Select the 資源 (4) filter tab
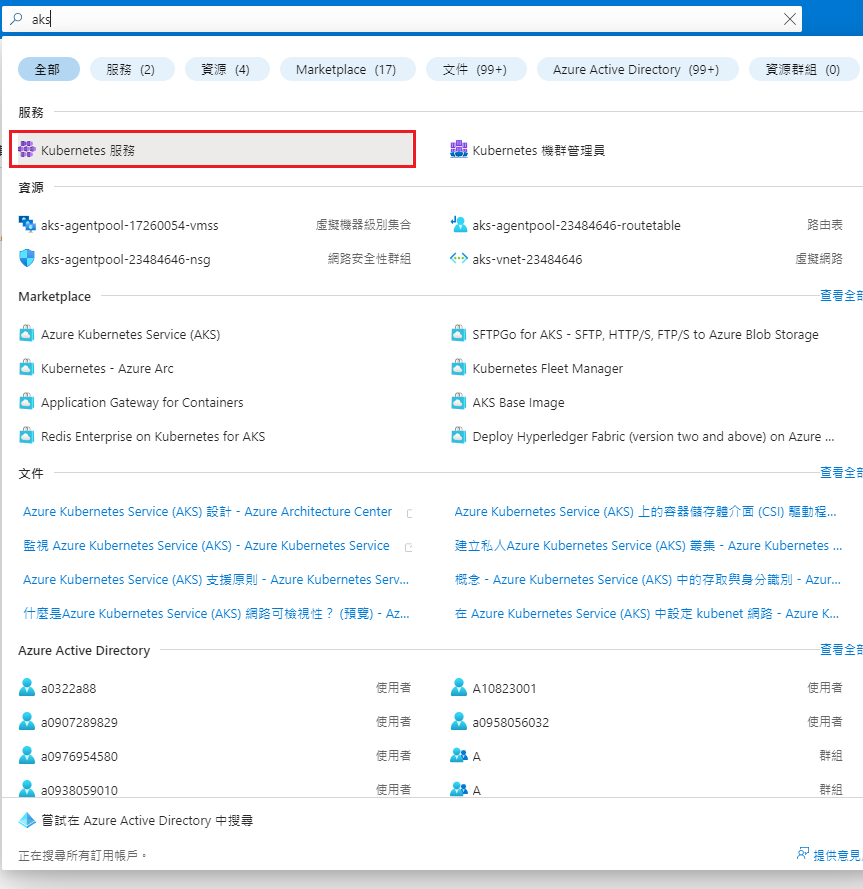The image size is (863, 889). [x=227, y=69]
